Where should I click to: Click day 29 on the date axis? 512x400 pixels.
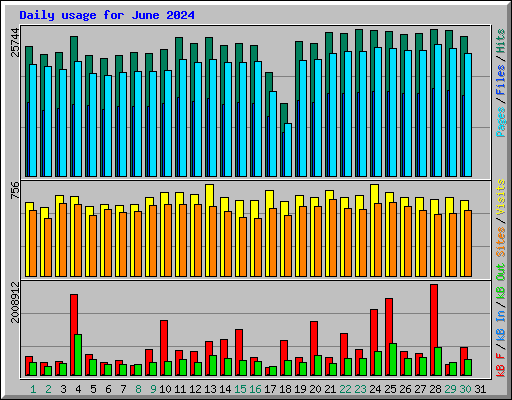pyautogui.click(x=450, y=389)
